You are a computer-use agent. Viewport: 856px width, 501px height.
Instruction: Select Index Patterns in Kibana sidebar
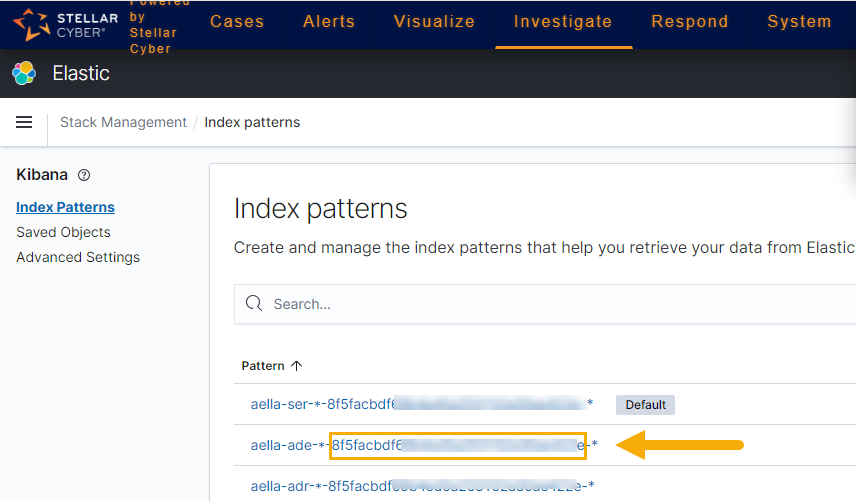[x=65, y=207]
